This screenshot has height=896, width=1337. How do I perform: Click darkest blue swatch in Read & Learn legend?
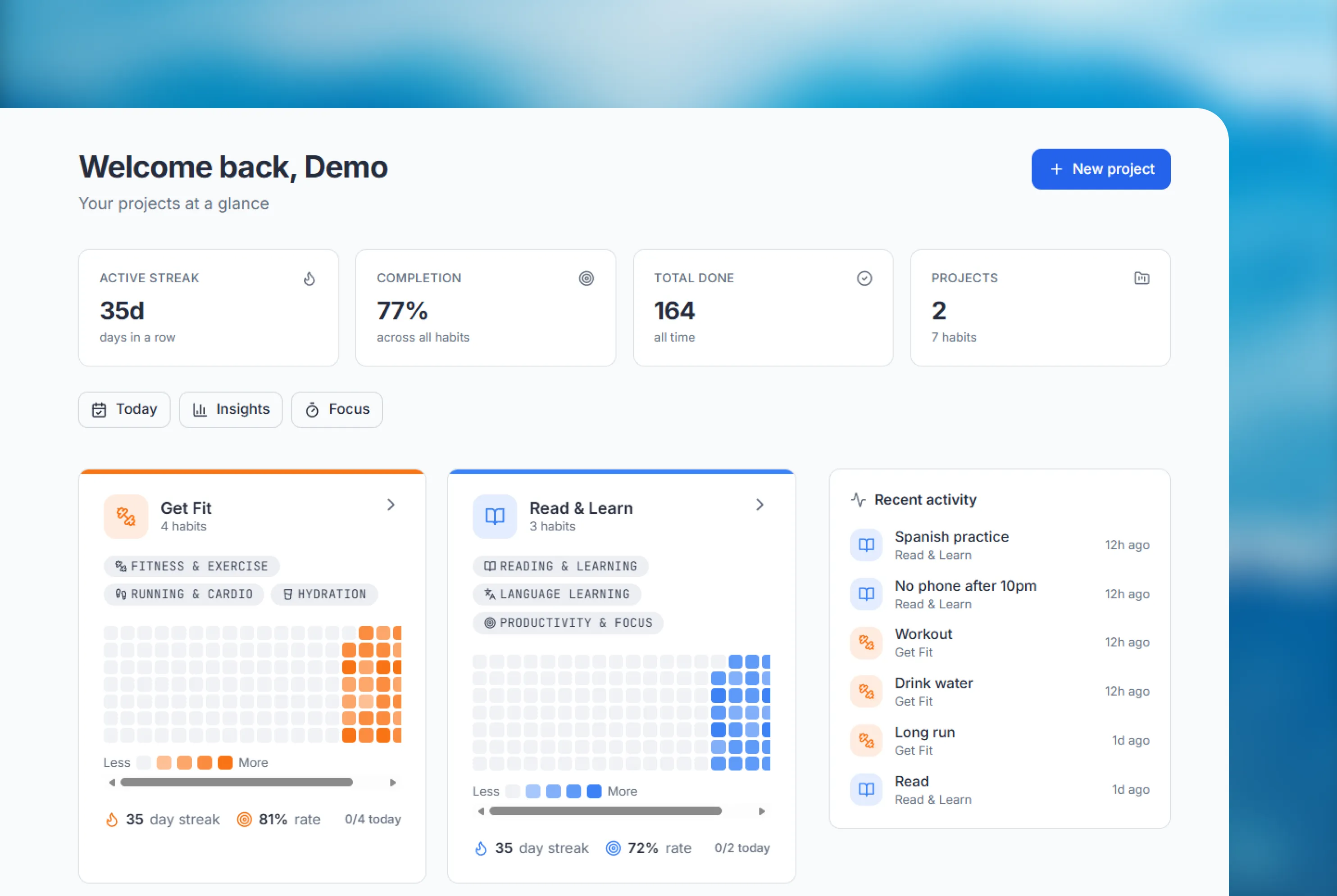595,792
